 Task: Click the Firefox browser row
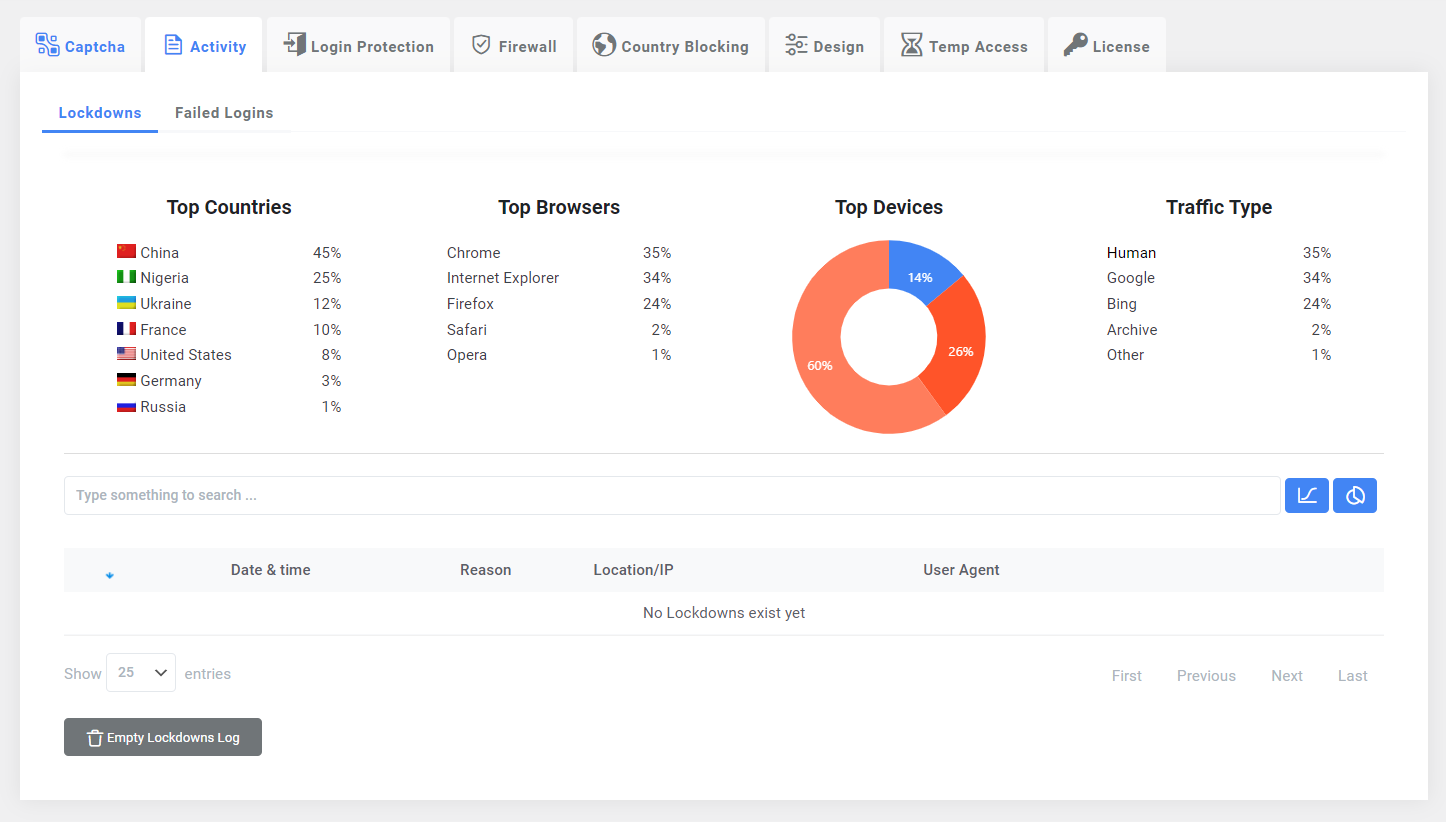(x=559, y=304)
